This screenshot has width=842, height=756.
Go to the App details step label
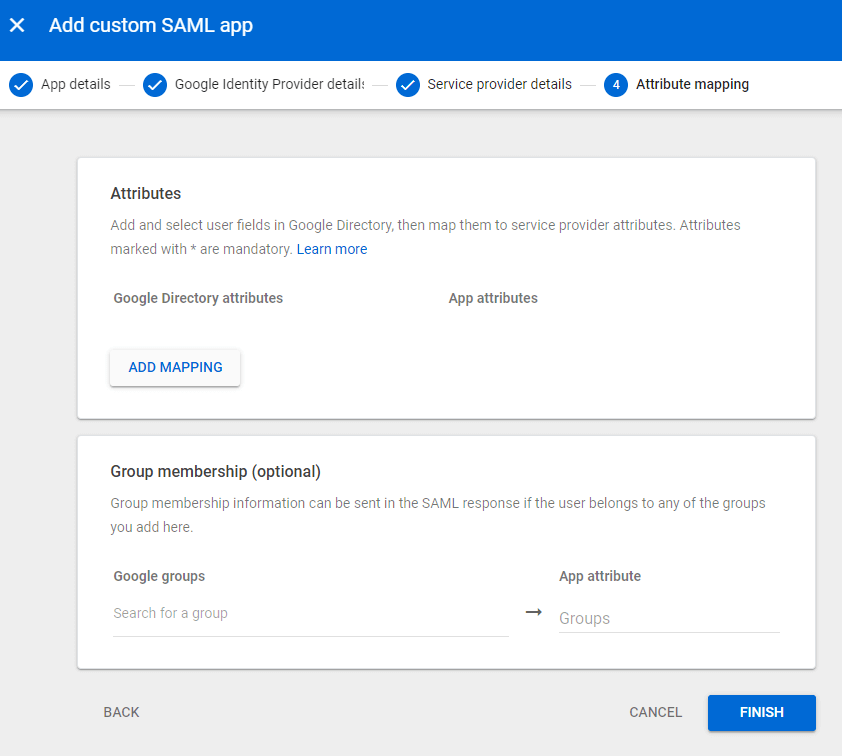click(76, 85)
